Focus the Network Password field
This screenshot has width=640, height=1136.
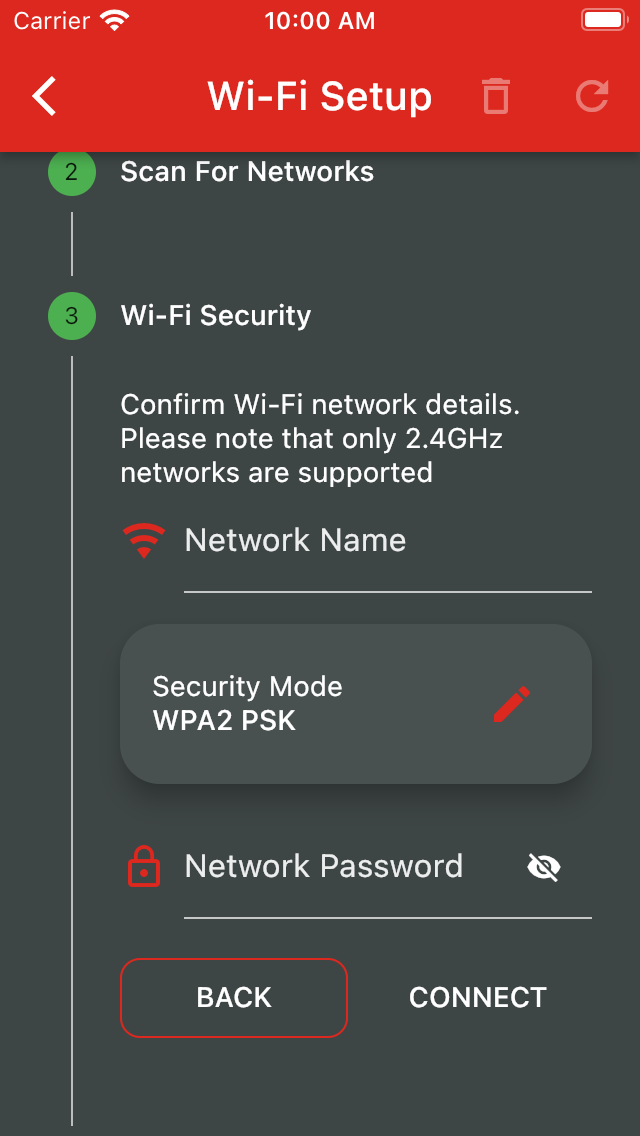tap(350, 867)
